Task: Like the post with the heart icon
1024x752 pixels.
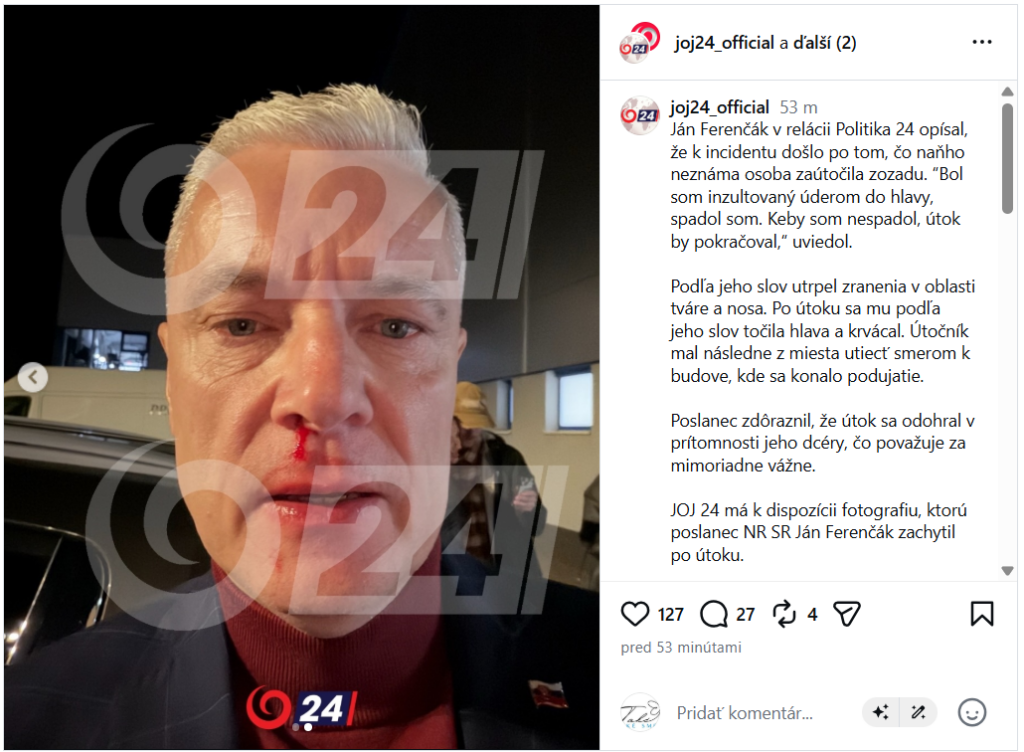Action: (634, 614)
